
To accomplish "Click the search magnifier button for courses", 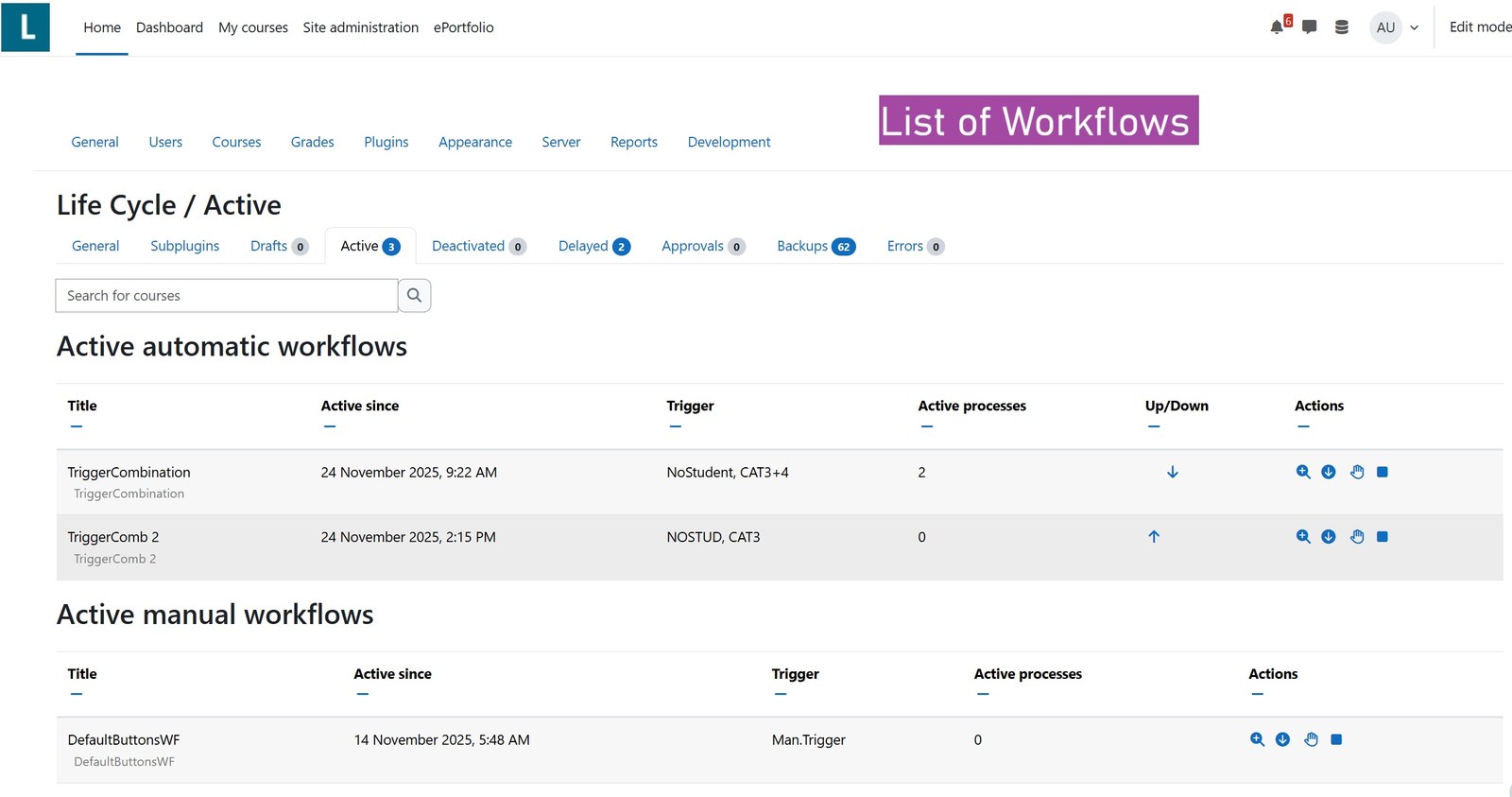I will [x=414, y=296].
